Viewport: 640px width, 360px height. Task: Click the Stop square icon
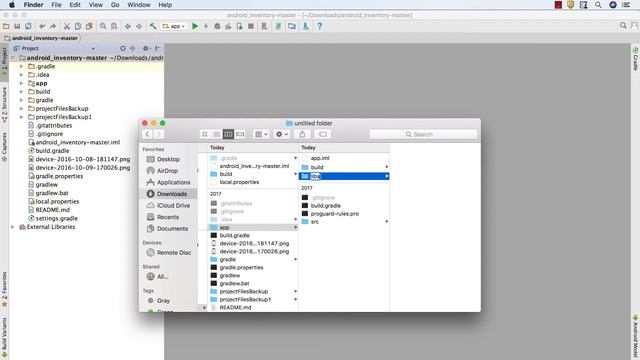tap(251, 26)
